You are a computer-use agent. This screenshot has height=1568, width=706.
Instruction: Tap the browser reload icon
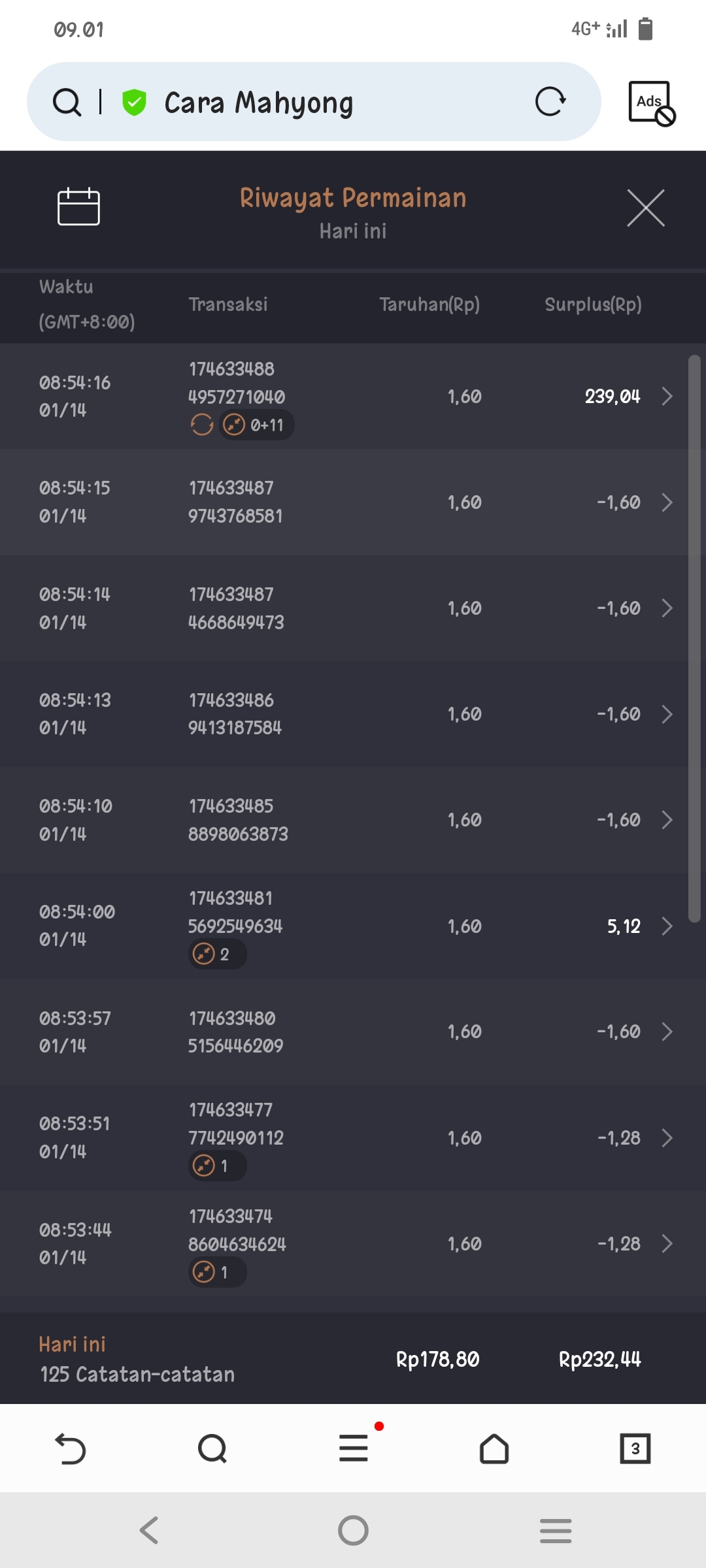click(550, 102)
